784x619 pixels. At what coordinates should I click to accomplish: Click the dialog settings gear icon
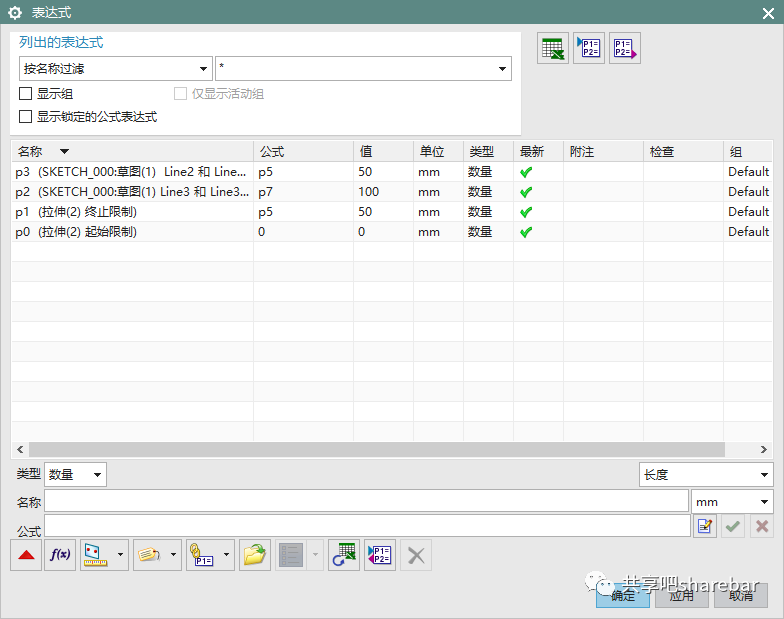[x=15, y=12]
